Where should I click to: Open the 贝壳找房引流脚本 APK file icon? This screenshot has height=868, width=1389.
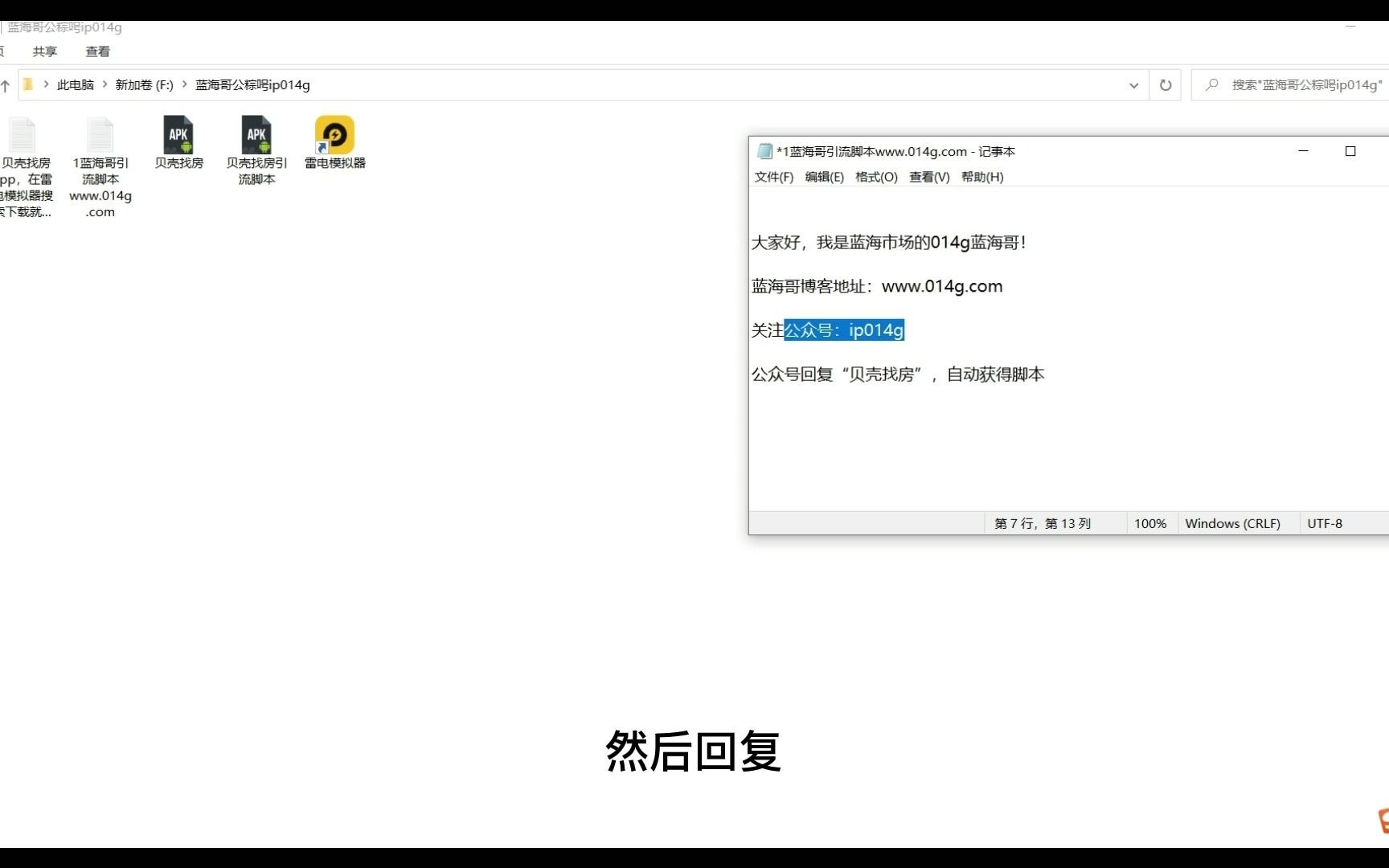[x=256, y=135]
